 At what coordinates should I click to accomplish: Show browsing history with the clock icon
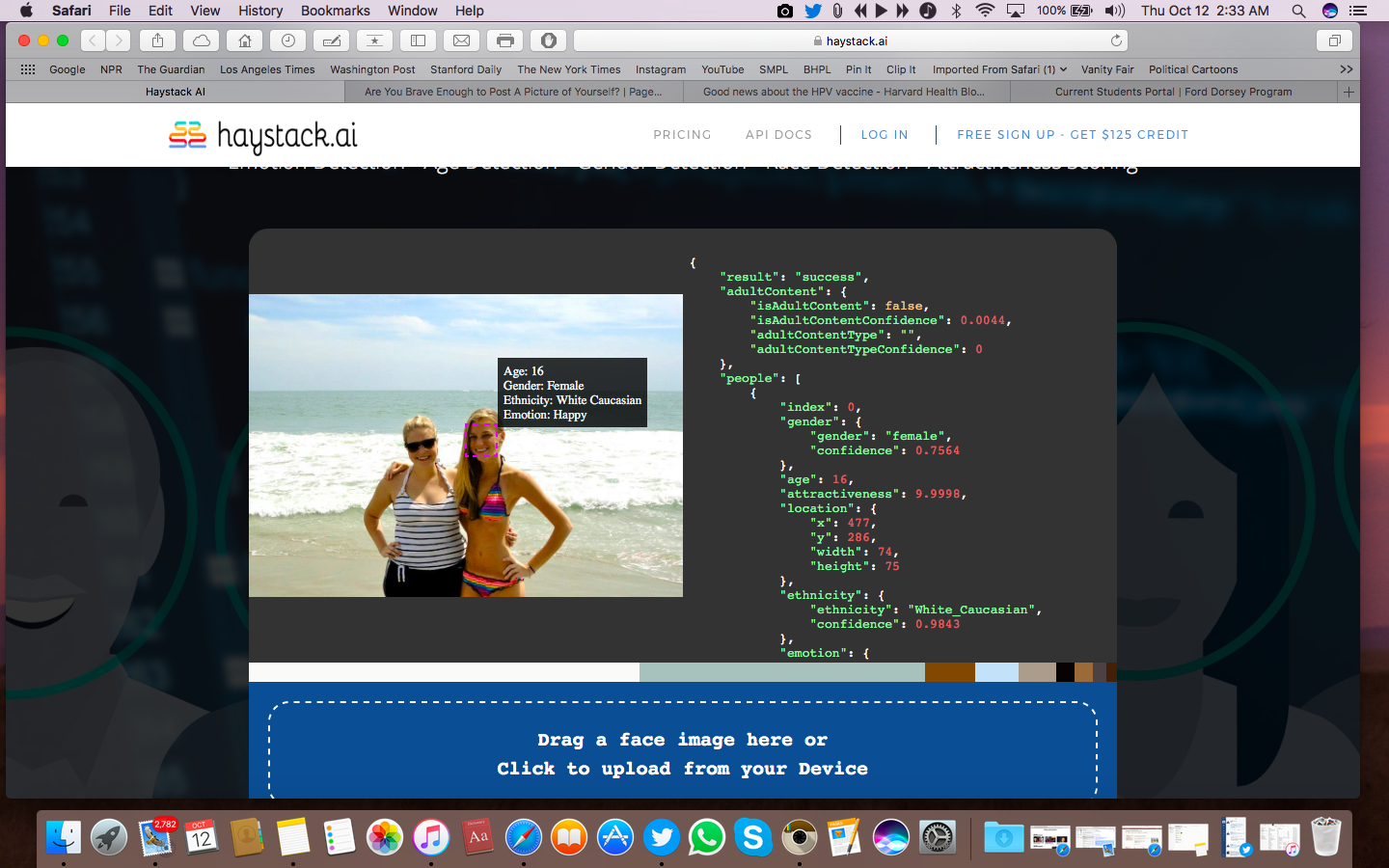[288, 41]
